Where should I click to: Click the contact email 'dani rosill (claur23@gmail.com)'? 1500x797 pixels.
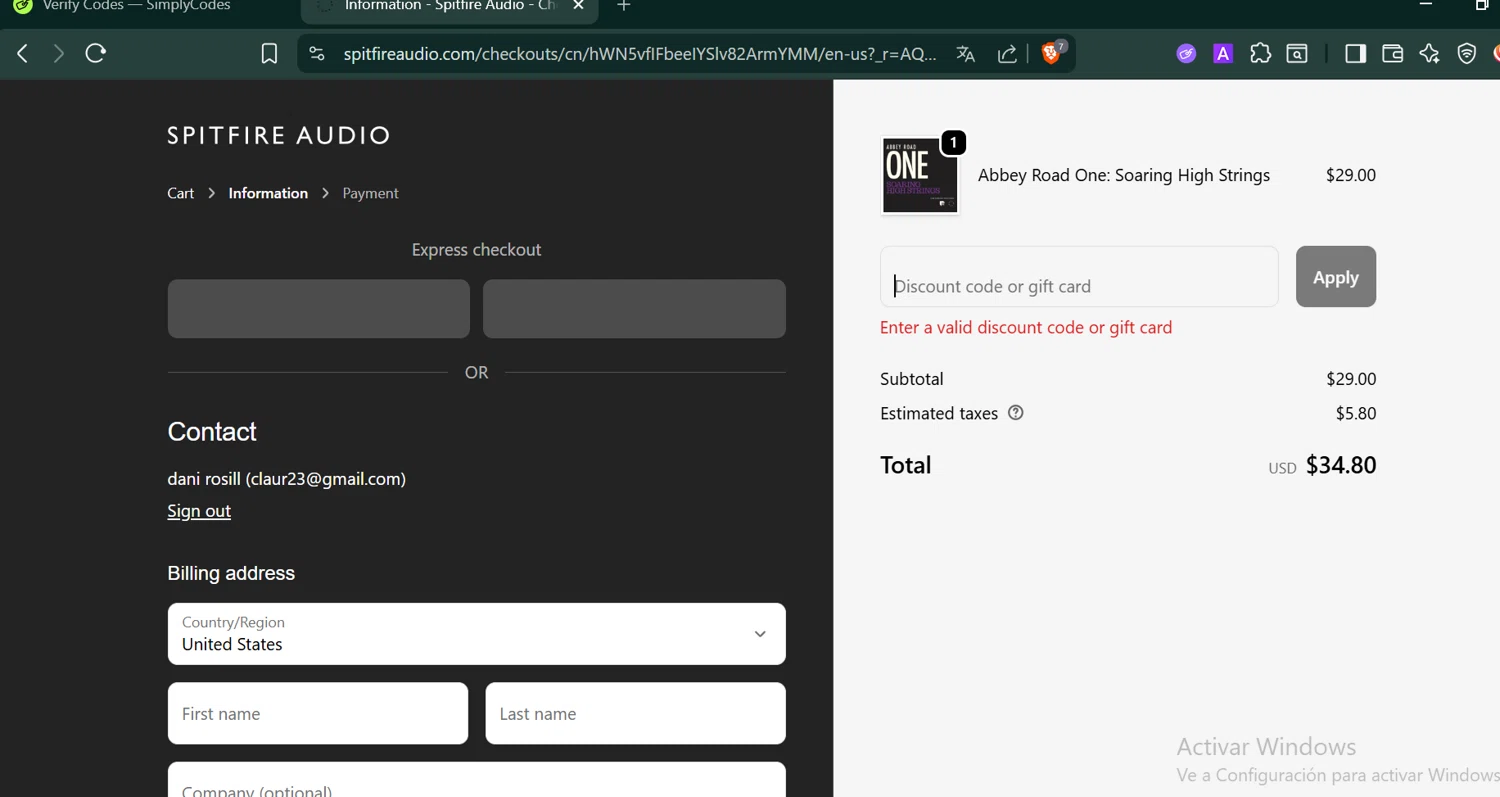pyautogui.click(x=287, y=479)
